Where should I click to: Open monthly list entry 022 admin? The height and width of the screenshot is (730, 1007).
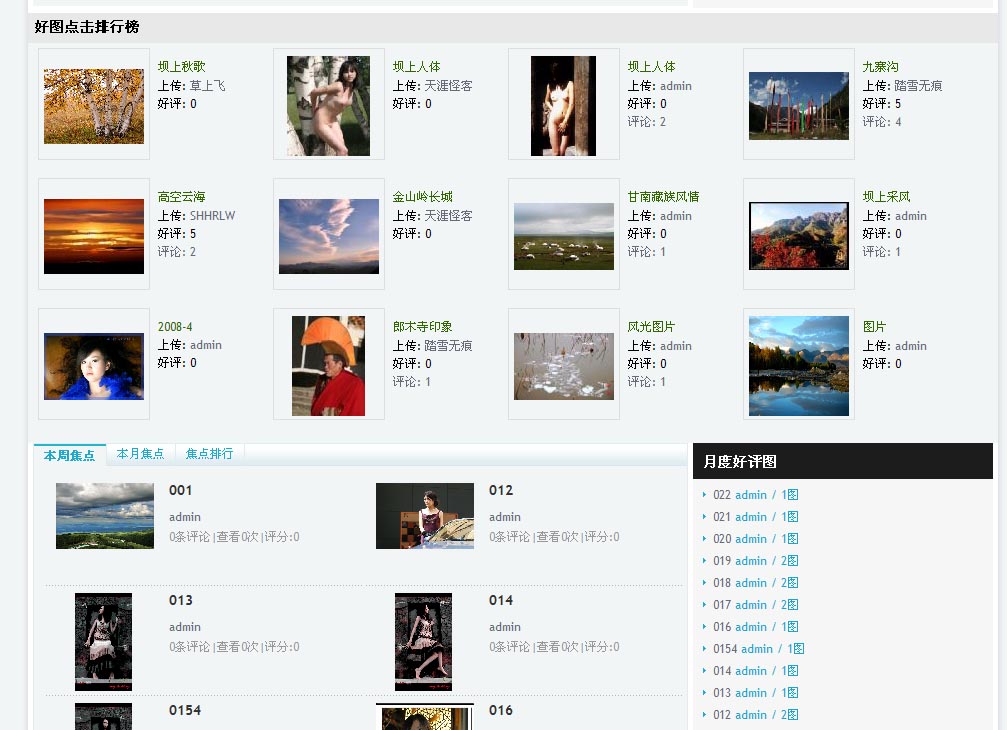coord(756,495)
